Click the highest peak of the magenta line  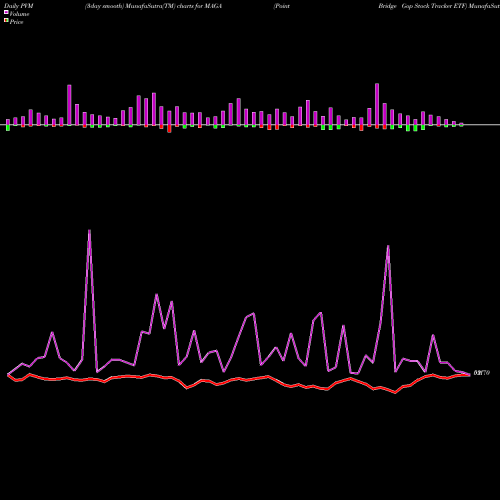click(x=89, y=231)
